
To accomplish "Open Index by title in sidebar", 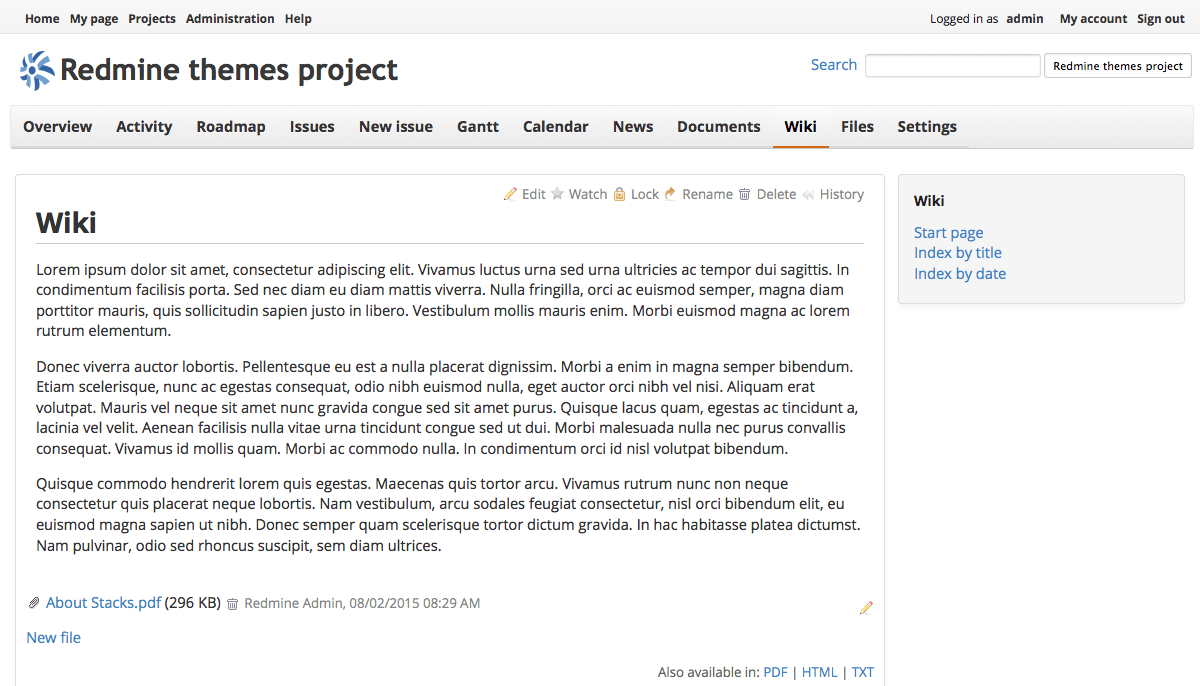I will click(x=958, y=253).
